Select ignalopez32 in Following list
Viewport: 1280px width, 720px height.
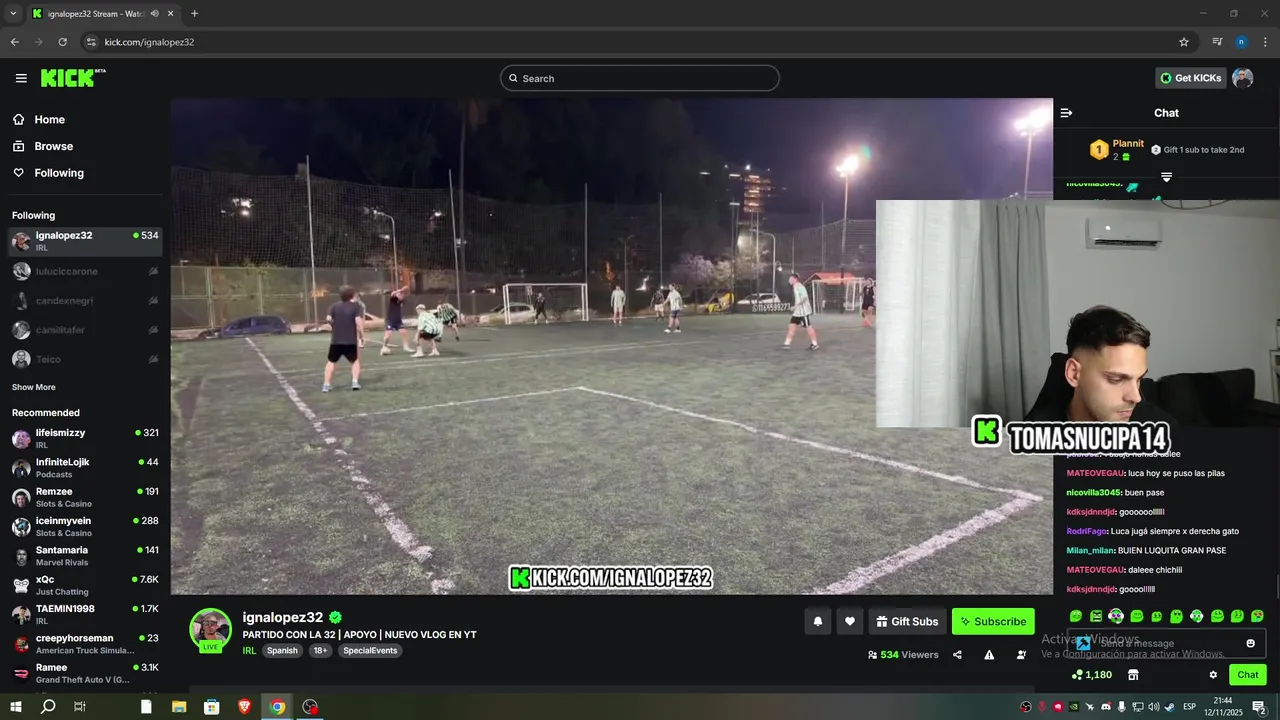point(85,241)
